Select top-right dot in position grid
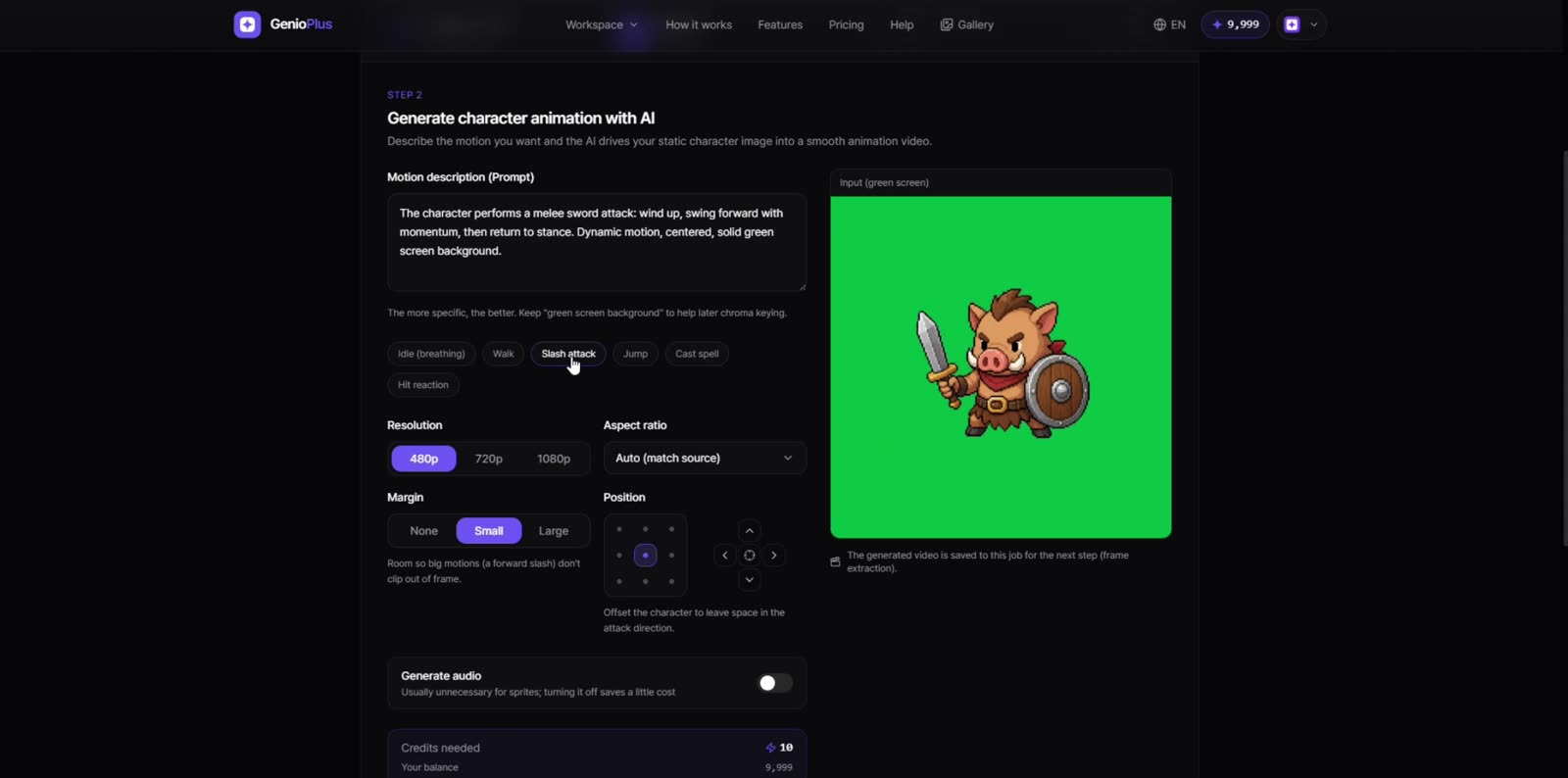The image size is (1568, 778). point(671,529)
